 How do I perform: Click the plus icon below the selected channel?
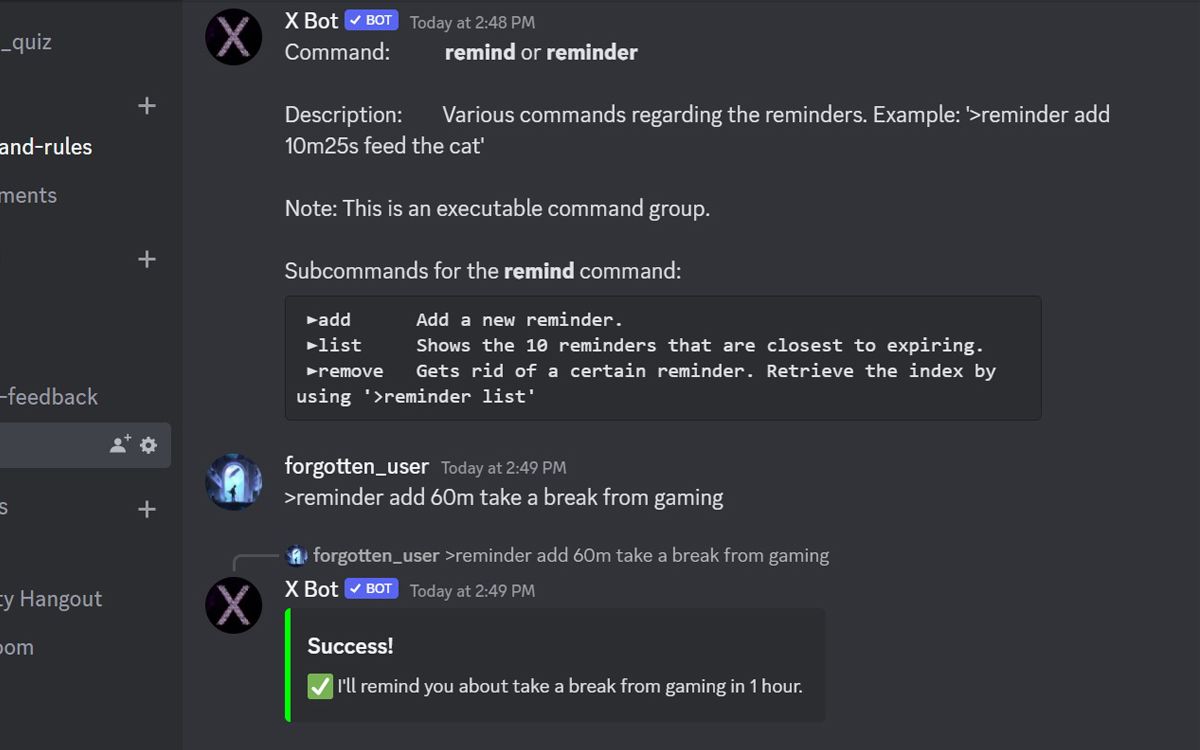pos(147,509)
